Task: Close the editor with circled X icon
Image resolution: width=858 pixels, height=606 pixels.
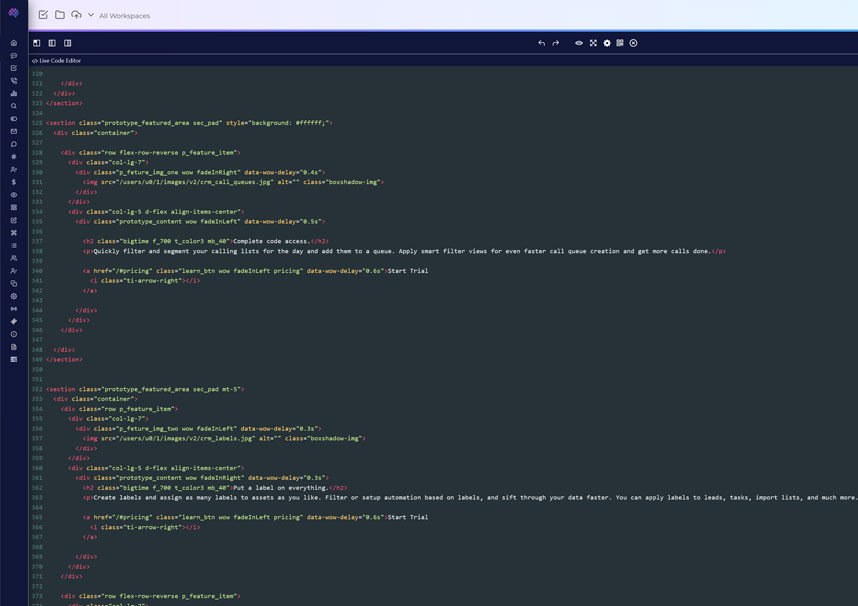Action: coord(634,43)
